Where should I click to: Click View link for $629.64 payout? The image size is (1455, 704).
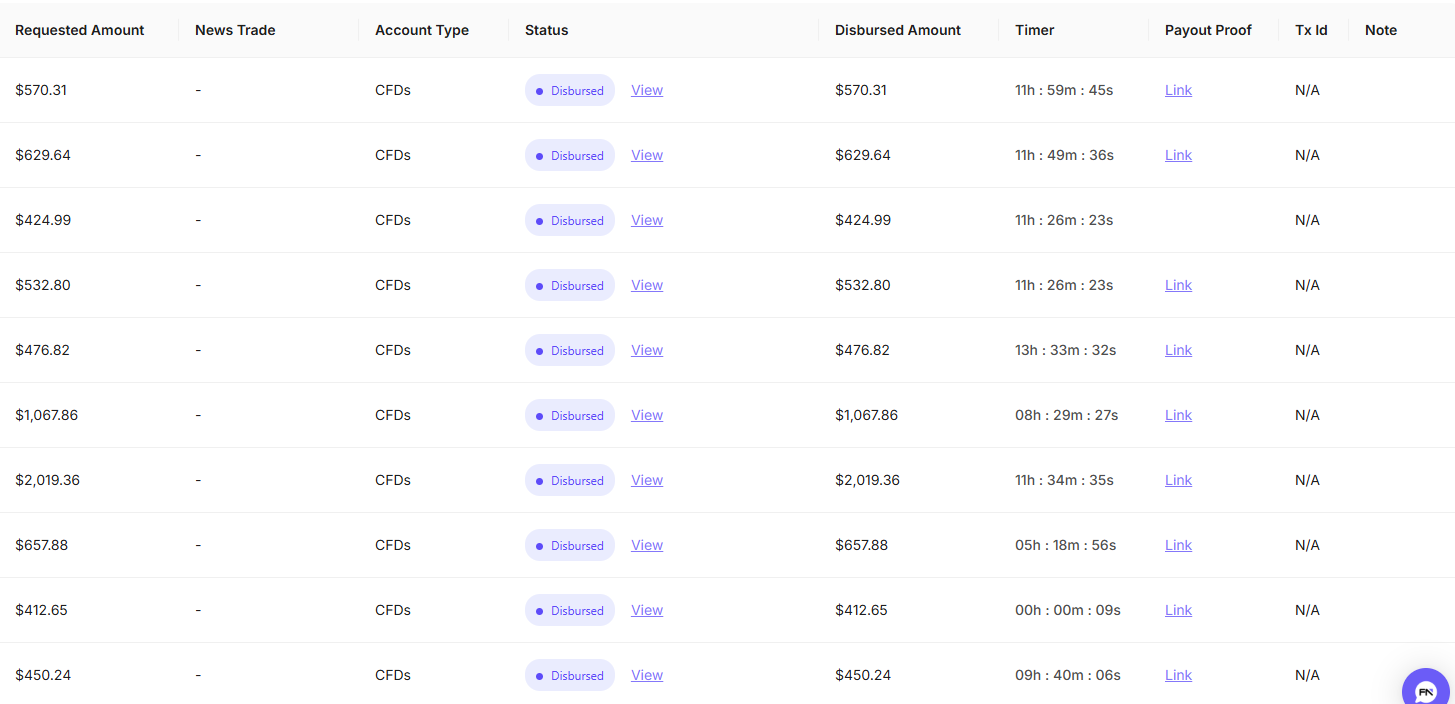coord(646,155)
